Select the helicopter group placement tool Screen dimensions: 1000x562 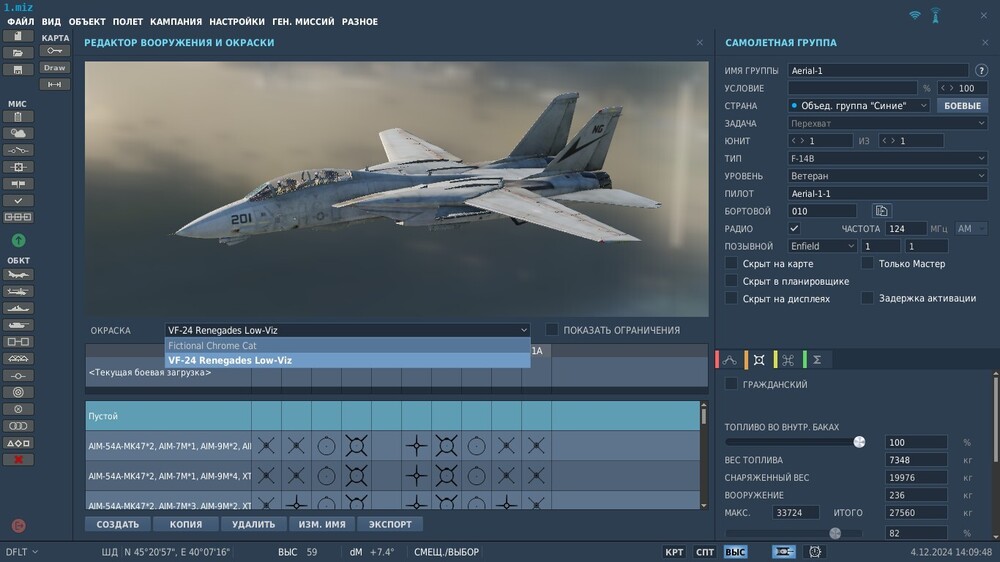click(18, 292)
